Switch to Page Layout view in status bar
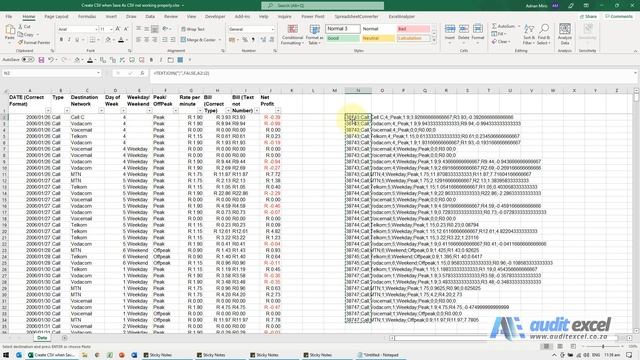Viewport: 640px width, 360px height. pos(560,346)
